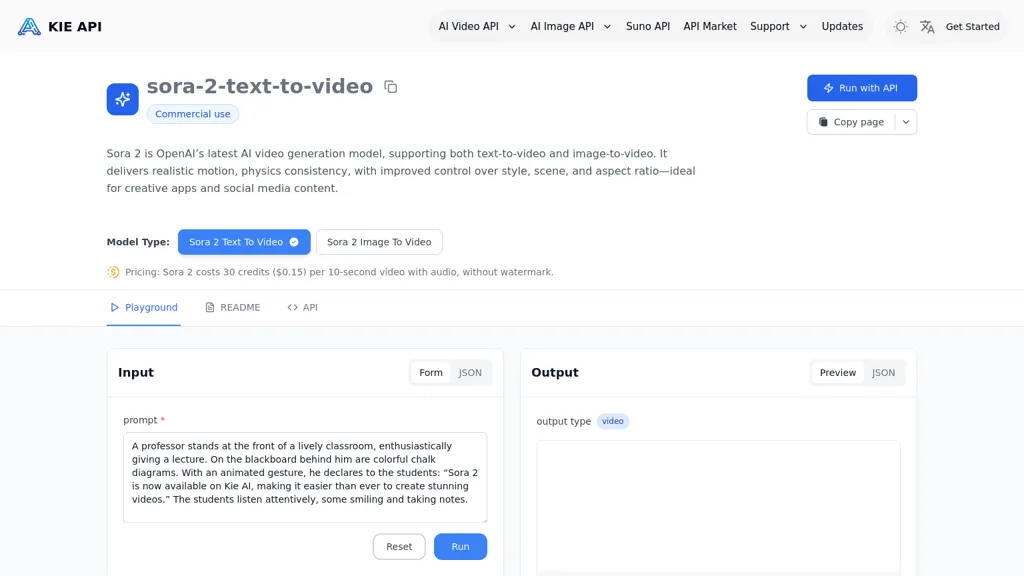1024x576 pixels.
Task: Switch Input panel to Form view
Action: click(x=431, y=373)
